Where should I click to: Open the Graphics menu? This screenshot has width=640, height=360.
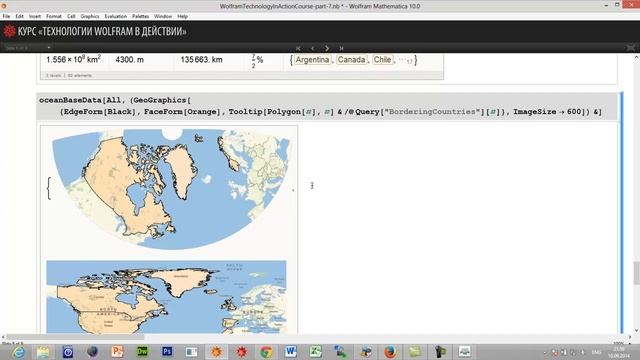(90, 16)
